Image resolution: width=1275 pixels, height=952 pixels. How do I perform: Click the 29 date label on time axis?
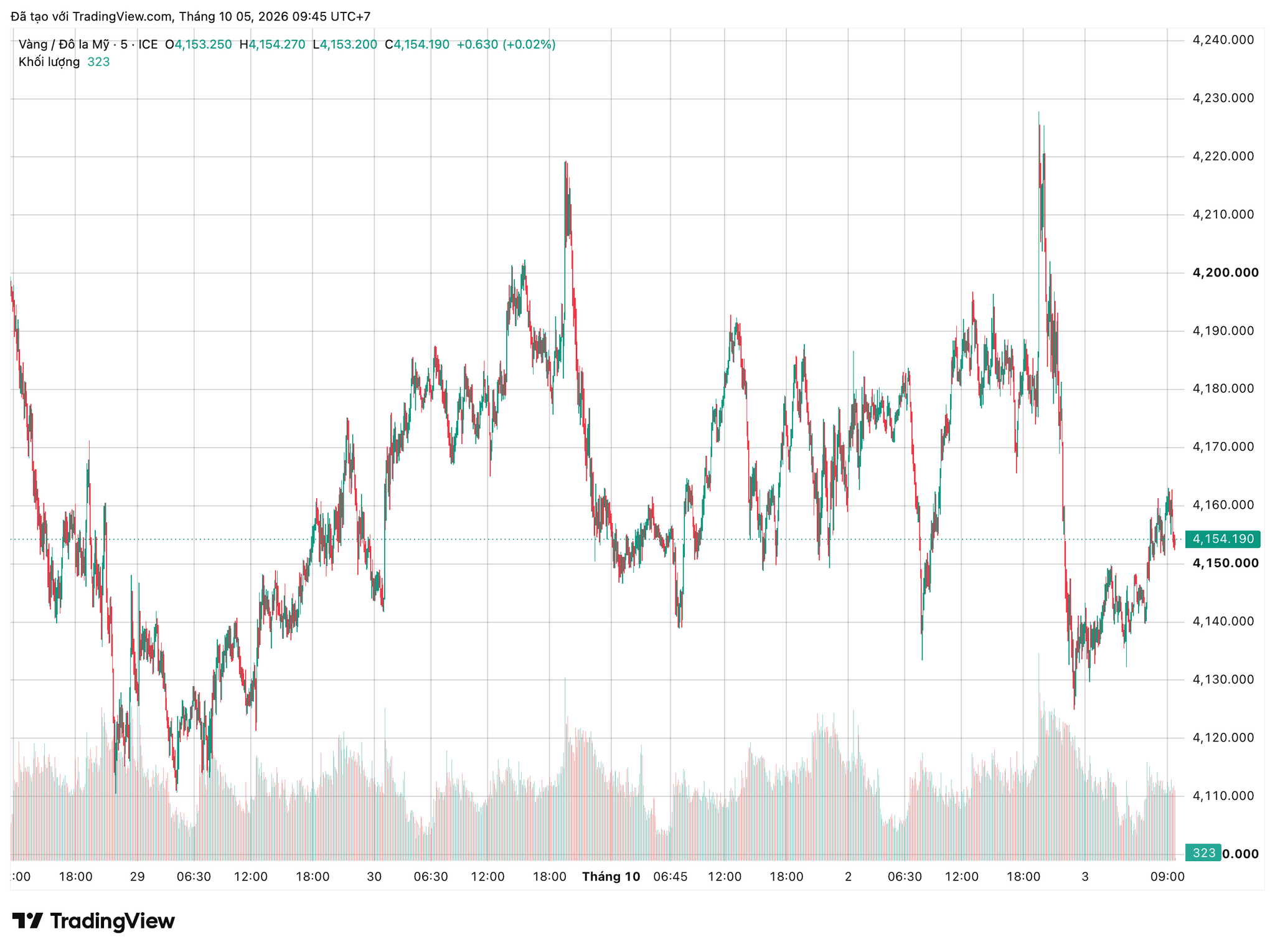(137, 877)
